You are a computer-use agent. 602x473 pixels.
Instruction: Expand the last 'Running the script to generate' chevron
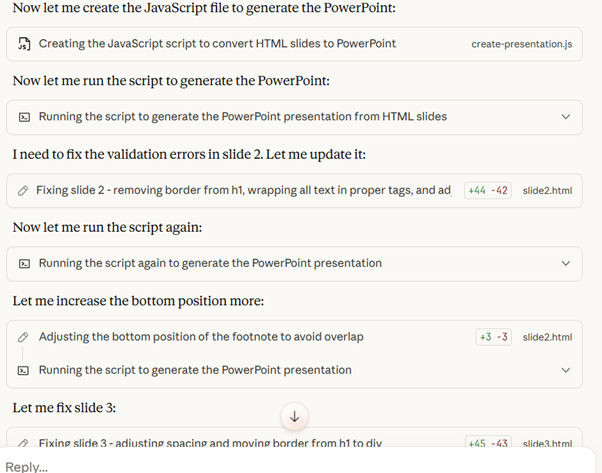(566, 370)
